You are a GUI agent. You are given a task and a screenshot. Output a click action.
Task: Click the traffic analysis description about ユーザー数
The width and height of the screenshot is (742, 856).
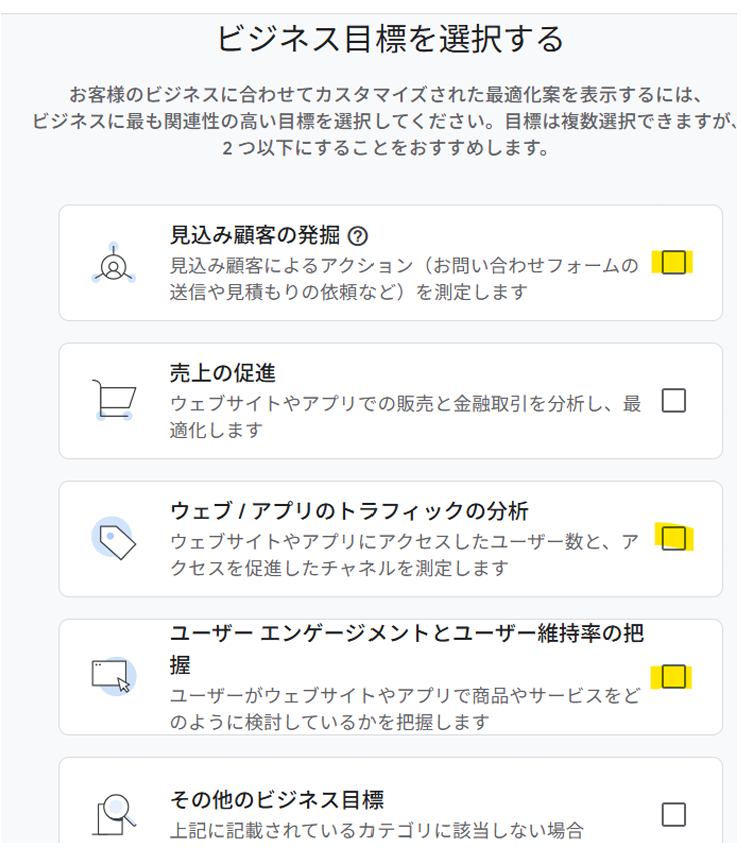pyautogui.click(x=404, y=555)
